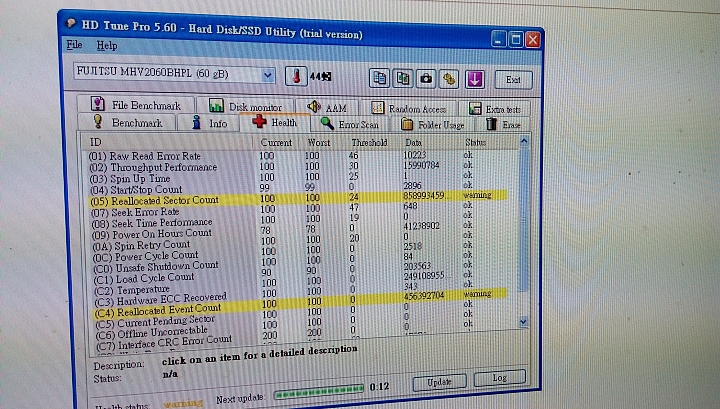
Task: Switch to the Extra tests tab
Action: (495, 109)
